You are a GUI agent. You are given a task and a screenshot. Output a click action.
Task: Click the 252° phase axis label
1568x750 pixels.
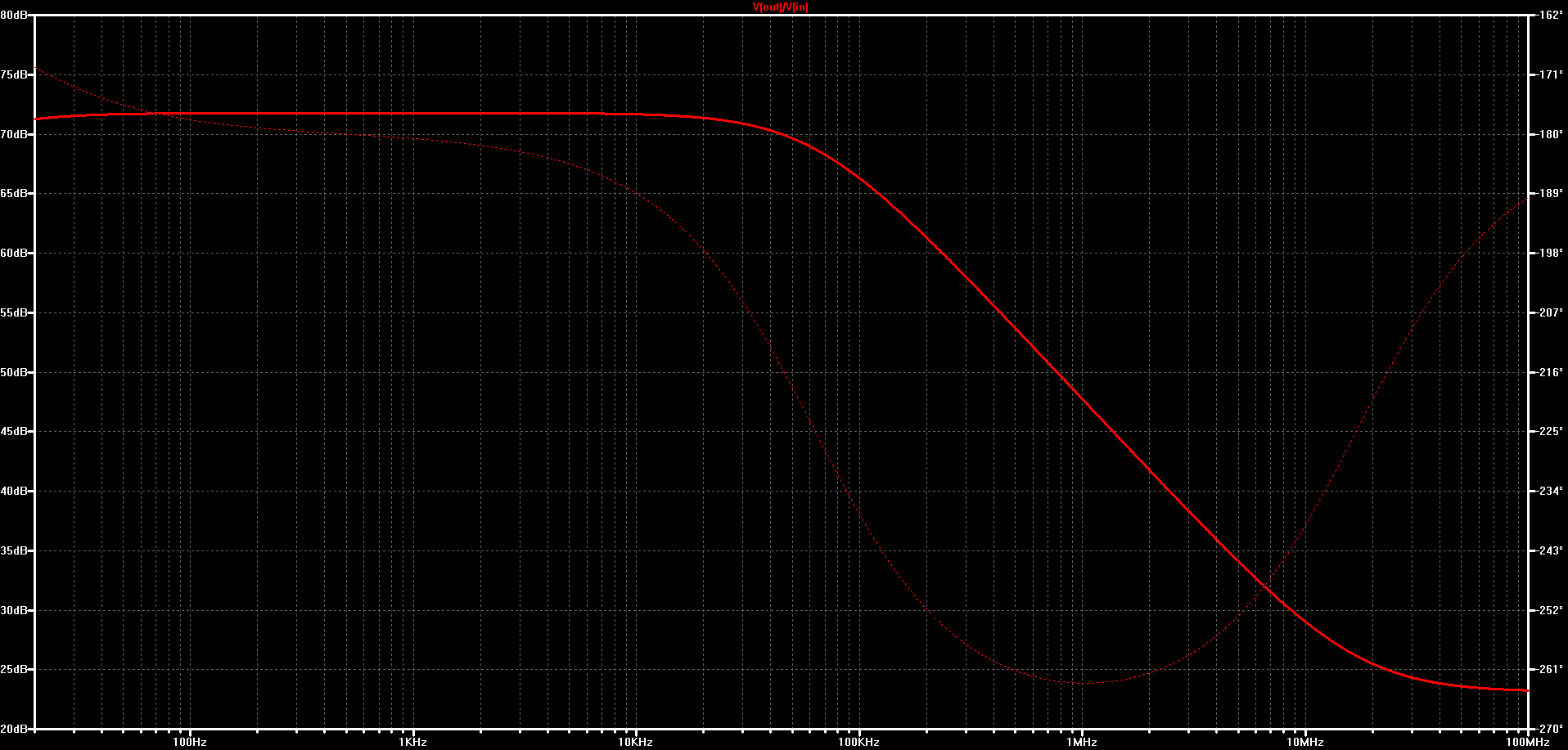pos(1551,610)
